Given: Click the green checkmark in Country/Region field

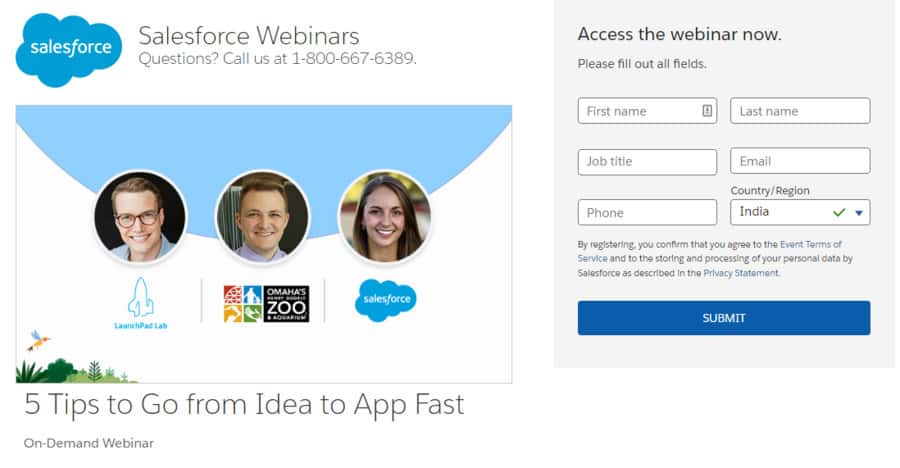Looking at the screenshot, I should 839,212.
